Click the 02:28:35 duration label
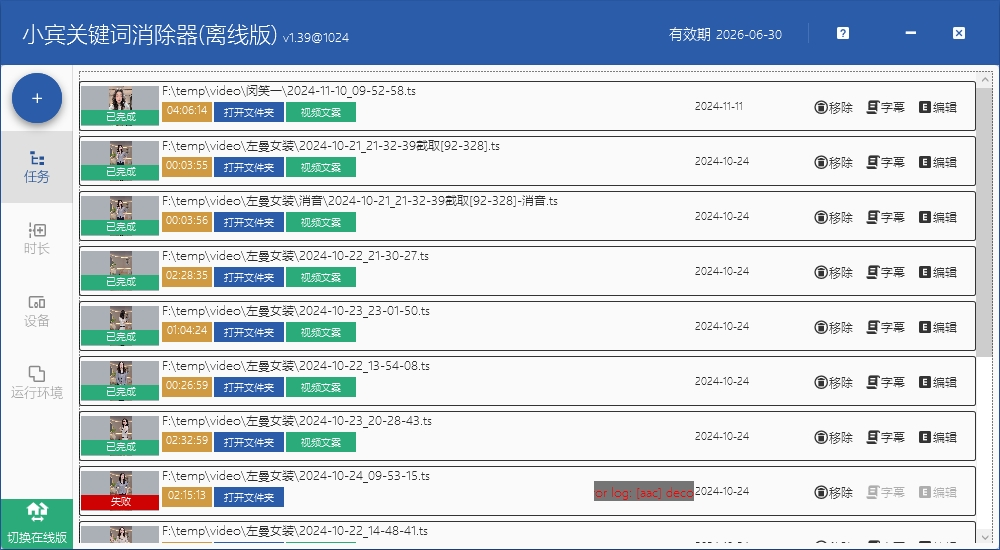 tap(187, 276)
